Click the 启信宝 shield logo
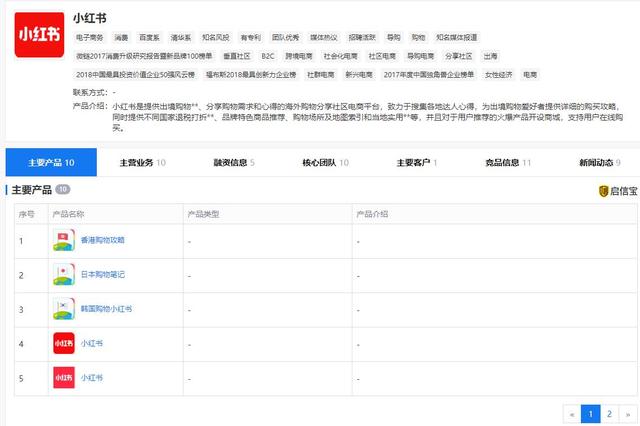 click(603, 191)
